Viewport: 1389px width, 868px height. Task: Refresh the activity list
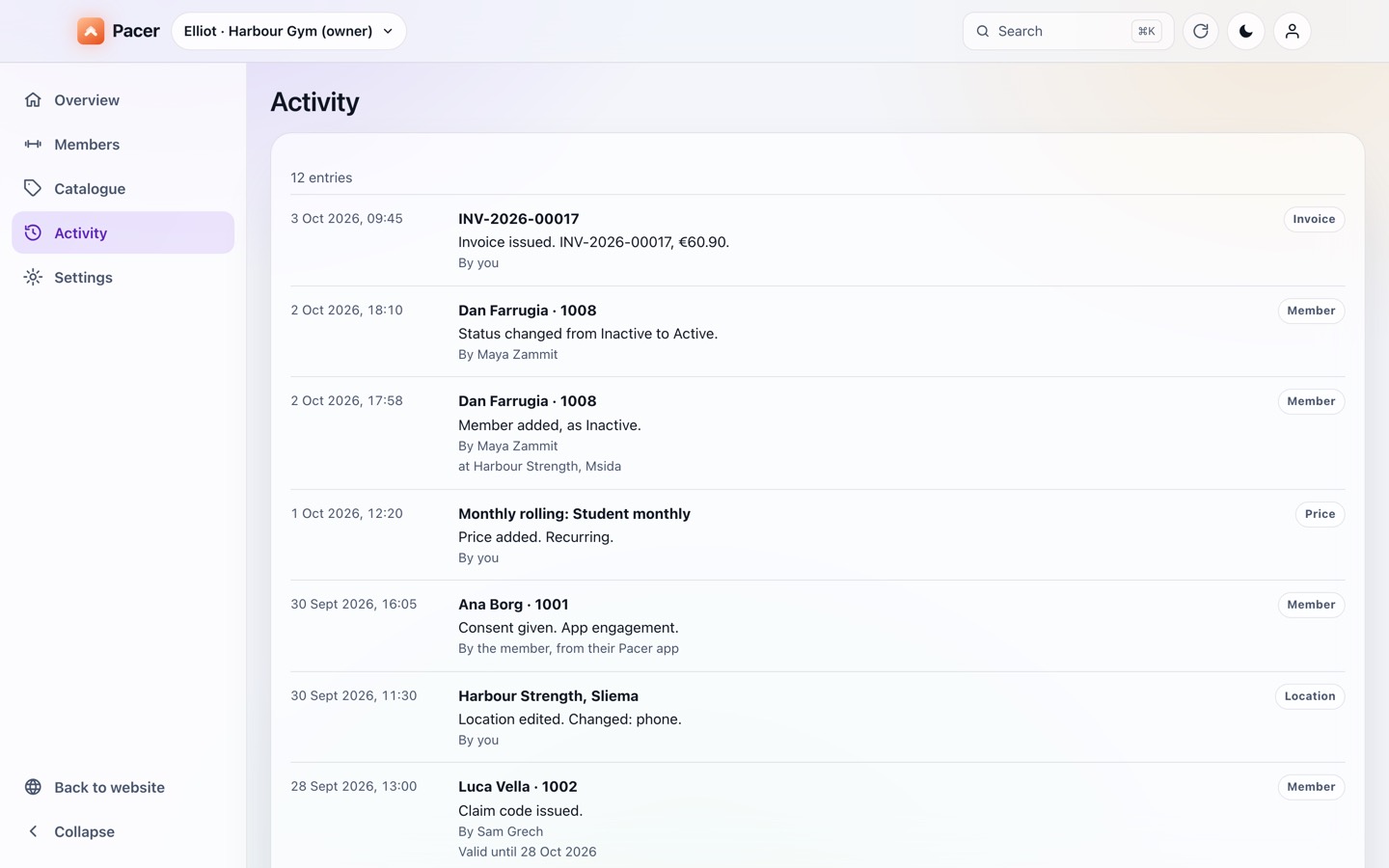click(1201, 31)
